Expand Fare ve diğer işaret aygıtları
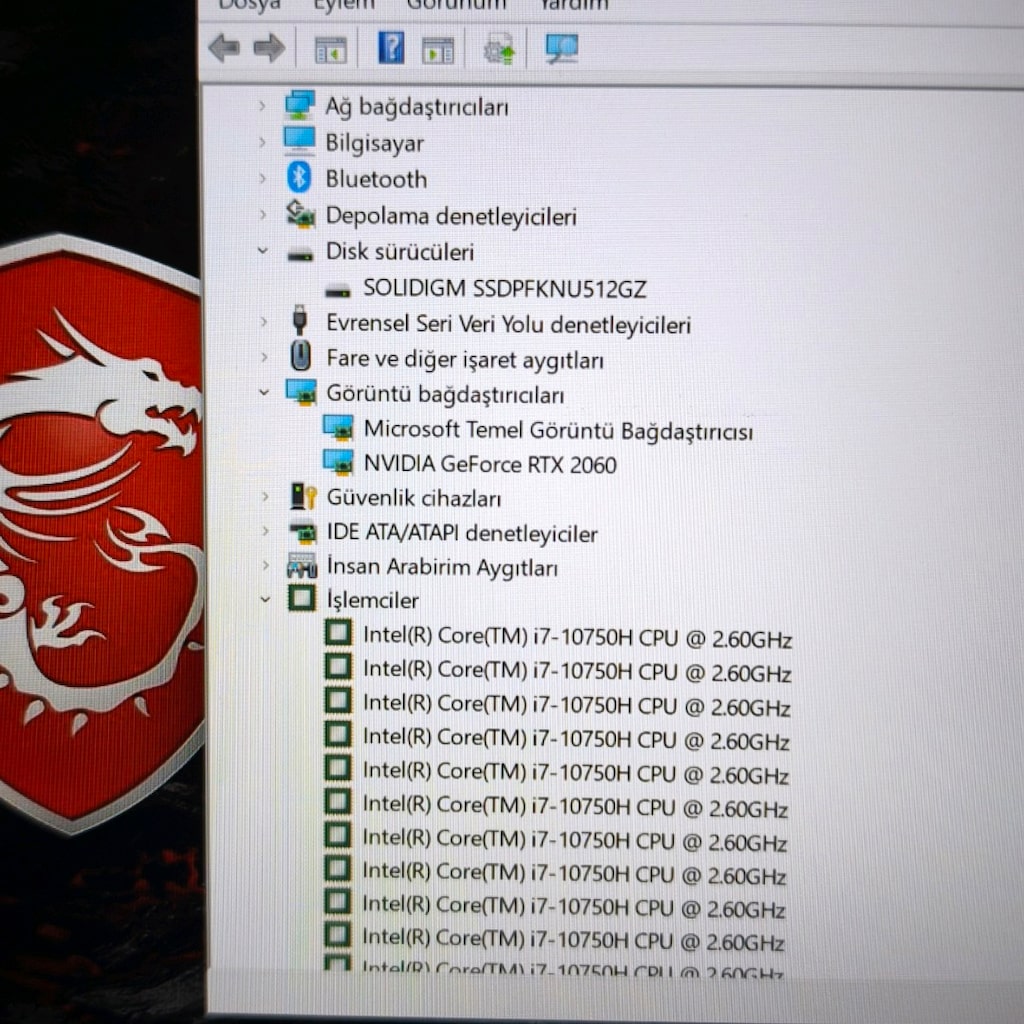The width and height of the screenshot is (1024, 1024). pos(264,358)
